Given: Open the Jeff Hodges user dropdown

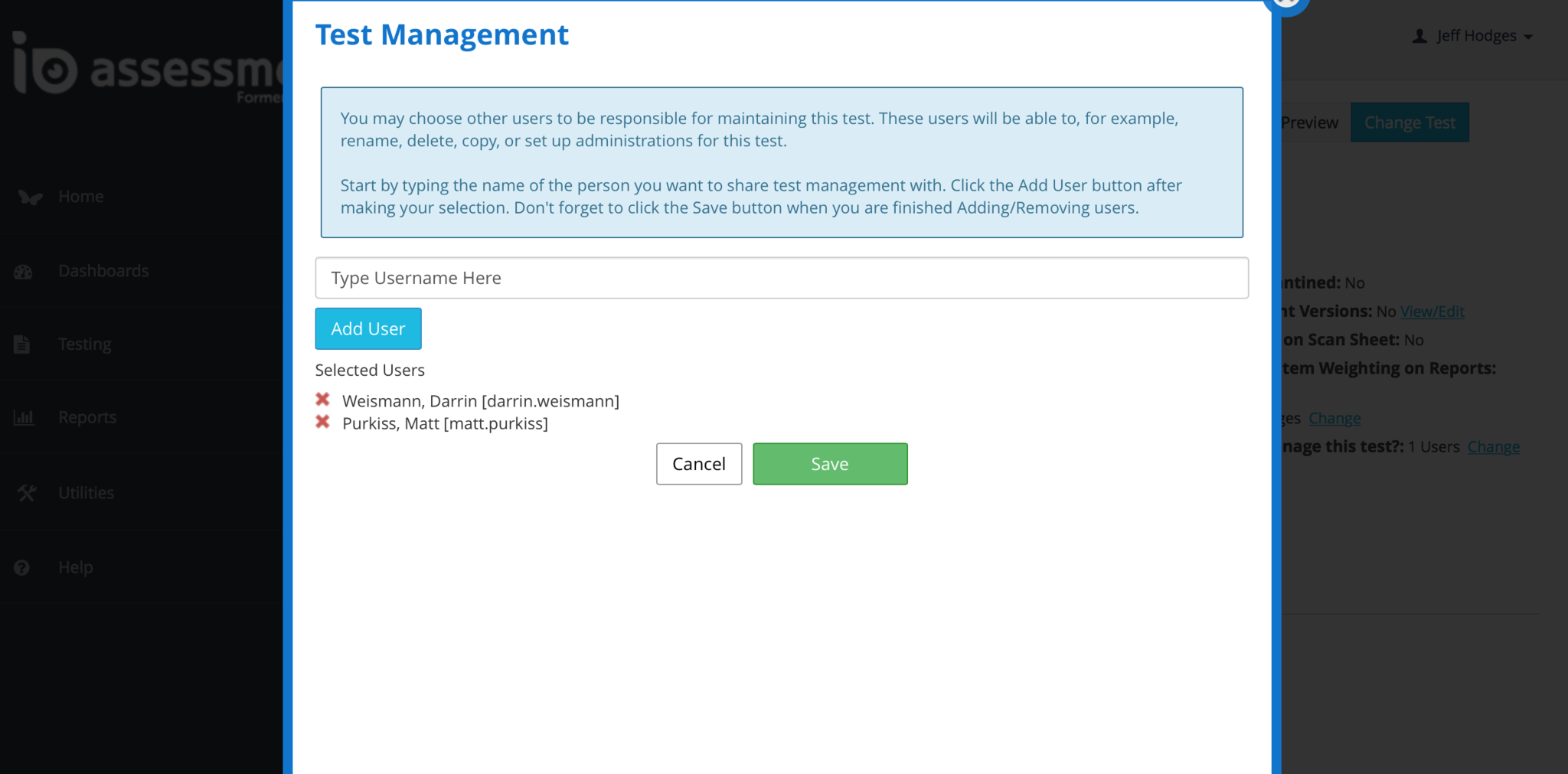Looking at the screenshot, I should (x=1473, y=36).
